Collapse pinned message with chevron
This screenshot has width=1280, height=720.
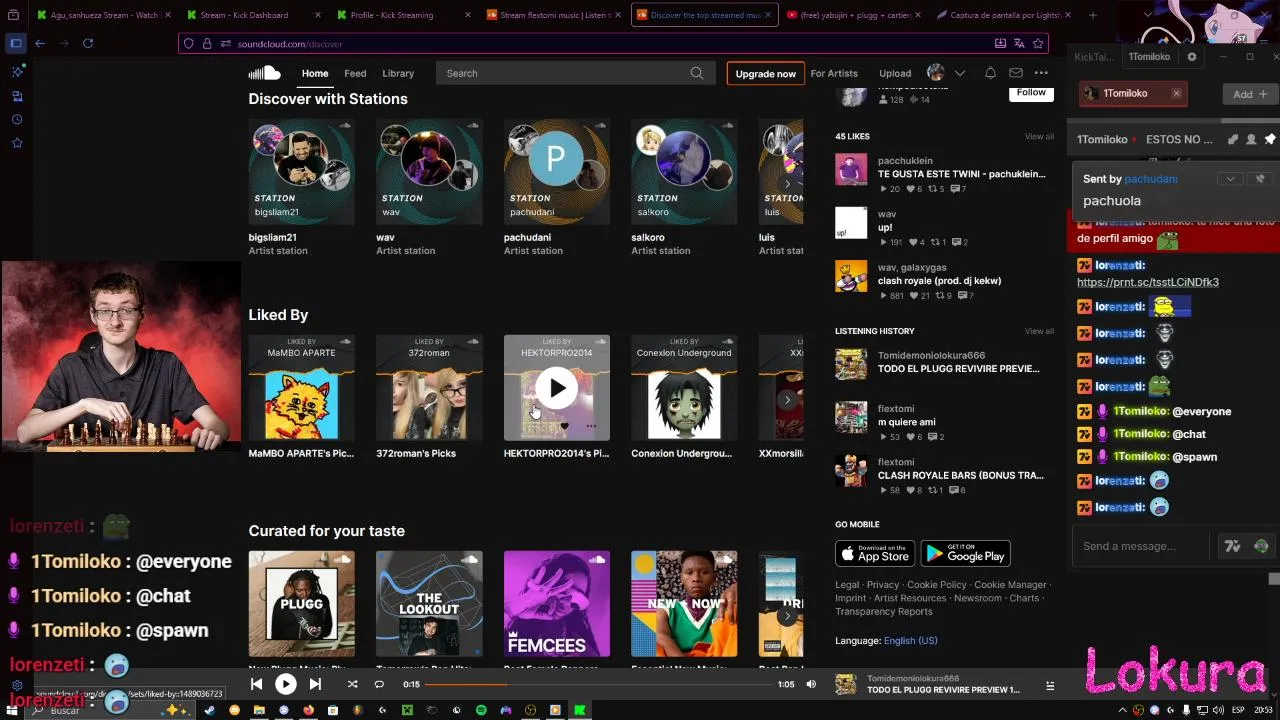[1231, 179]
